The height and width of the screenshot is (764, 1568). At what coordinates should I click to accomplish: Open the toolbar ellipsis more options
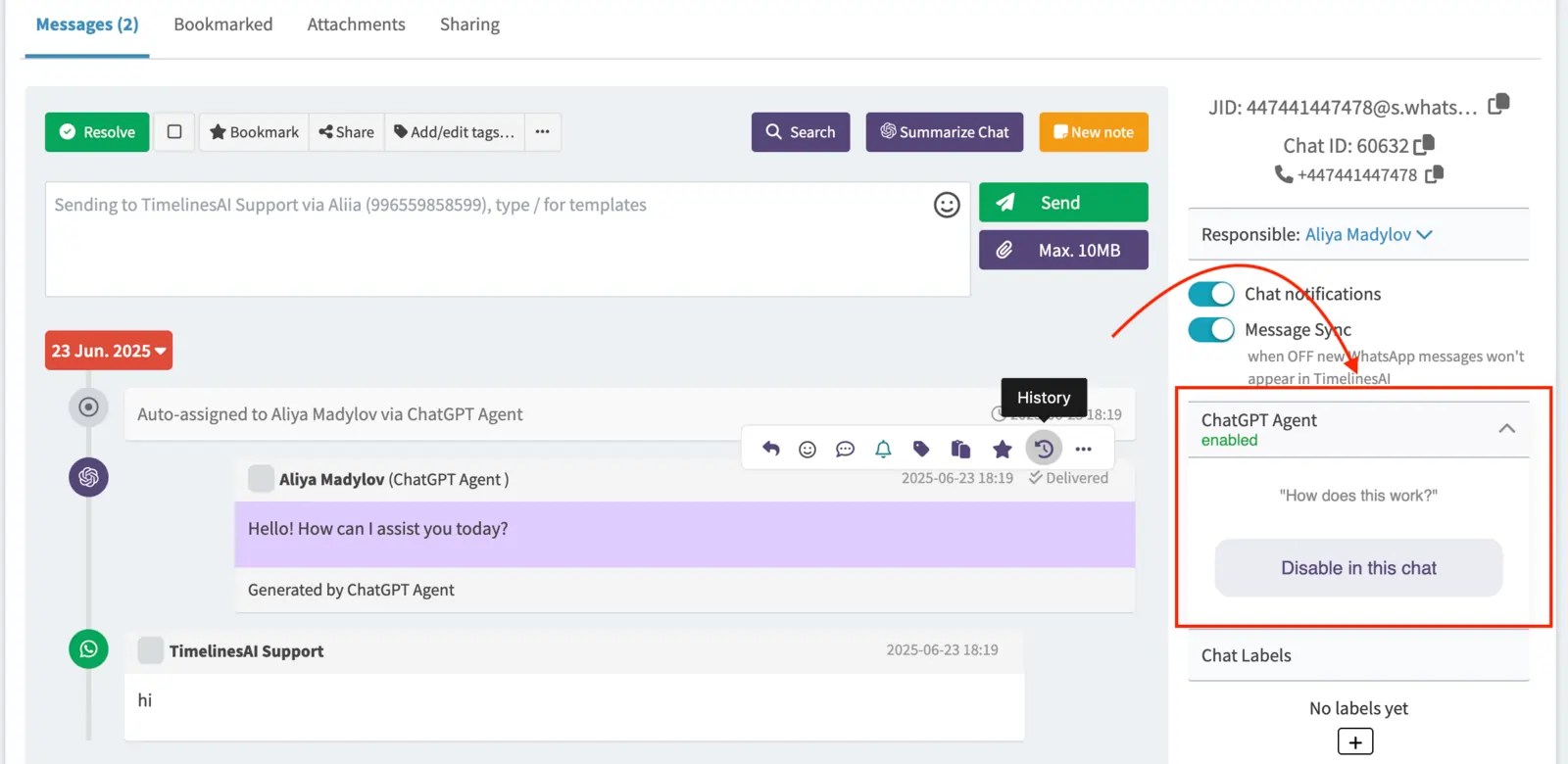542,131
